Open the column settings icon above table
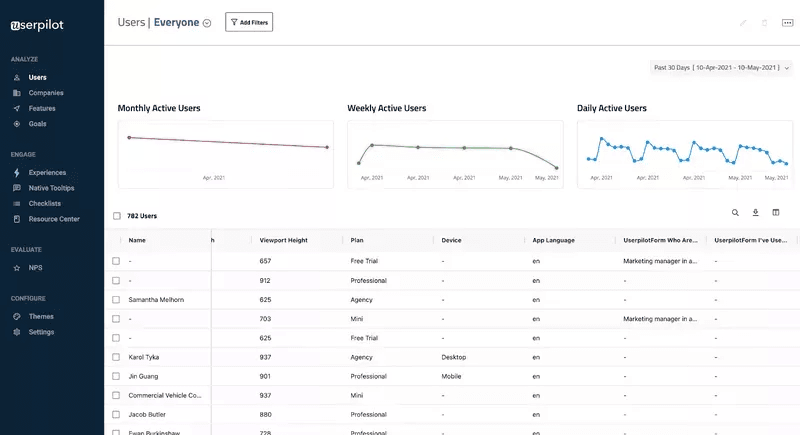Image resolution: width=800 pixels, height=435 pixels. (775, 213)
